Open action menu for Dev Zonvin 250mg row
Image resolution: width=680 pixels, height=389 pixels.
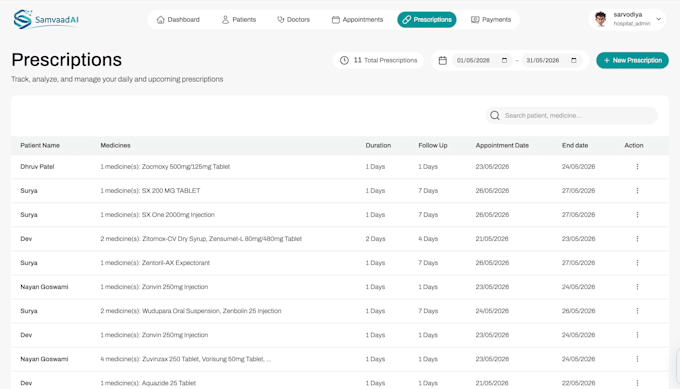(x=637, y=335)
